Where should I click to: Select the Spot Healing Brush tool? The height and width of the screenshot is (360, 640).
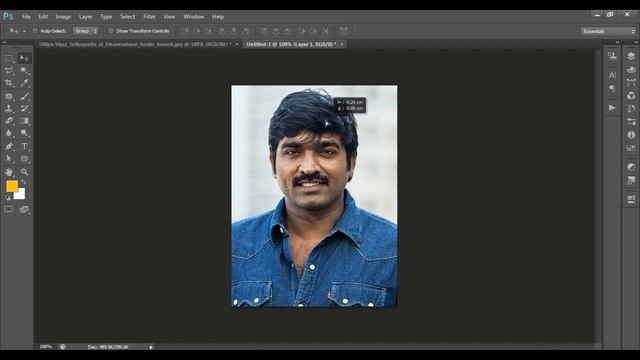(9, 96)
